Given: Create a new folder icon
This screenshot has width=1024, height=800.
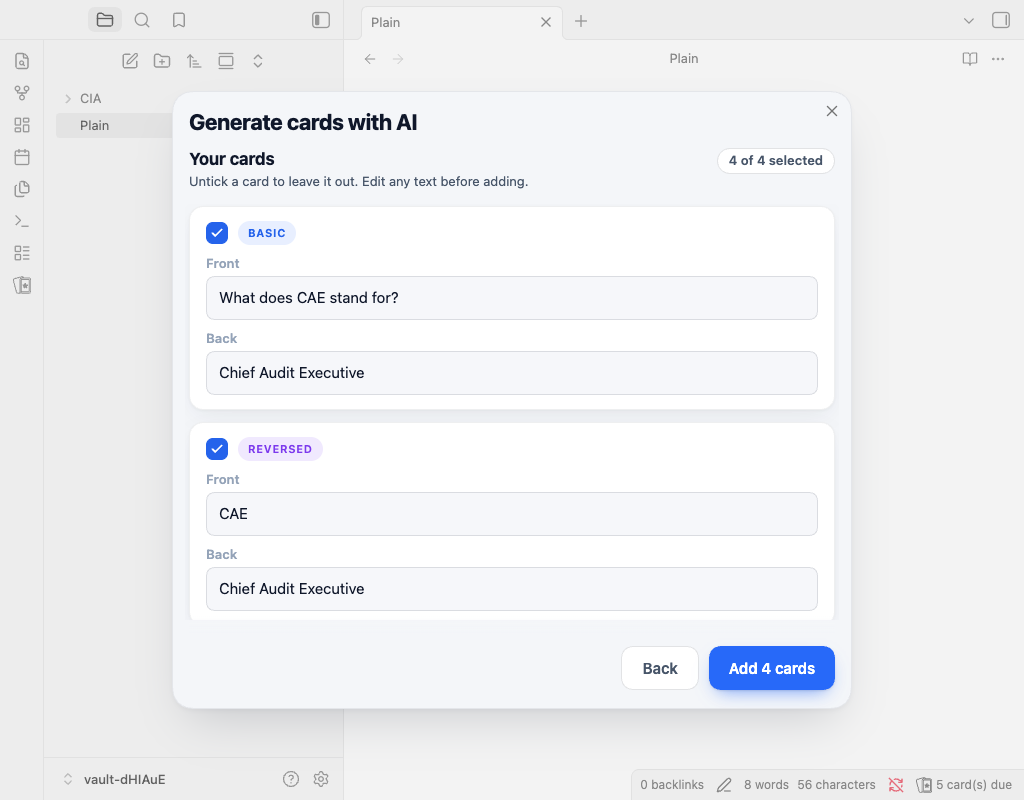Looking at the screenshot, I should [x=162, y=61].
